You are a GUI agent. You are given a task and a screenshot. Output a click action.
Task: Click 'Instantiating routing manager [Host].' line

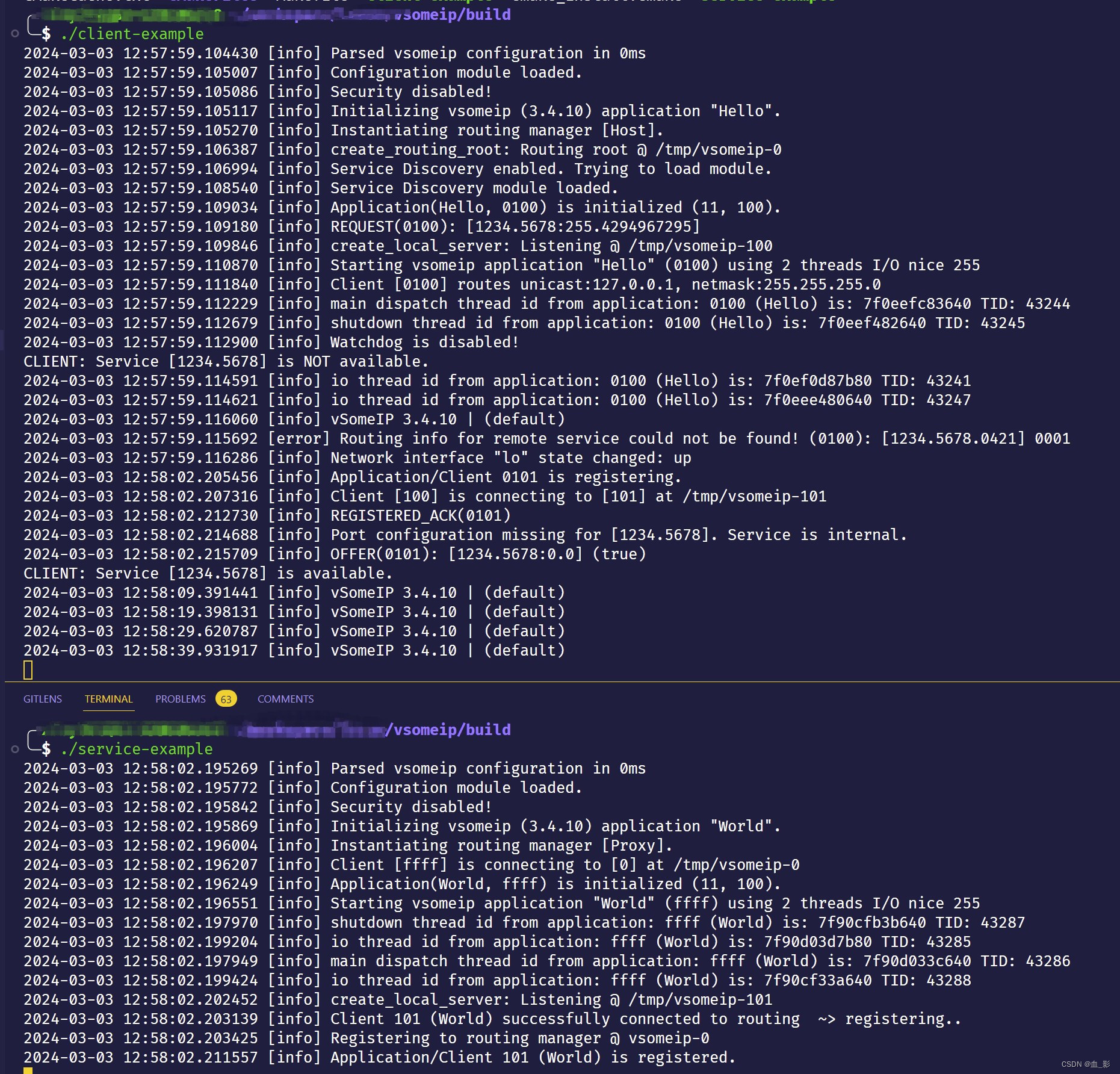pos(343,130)
